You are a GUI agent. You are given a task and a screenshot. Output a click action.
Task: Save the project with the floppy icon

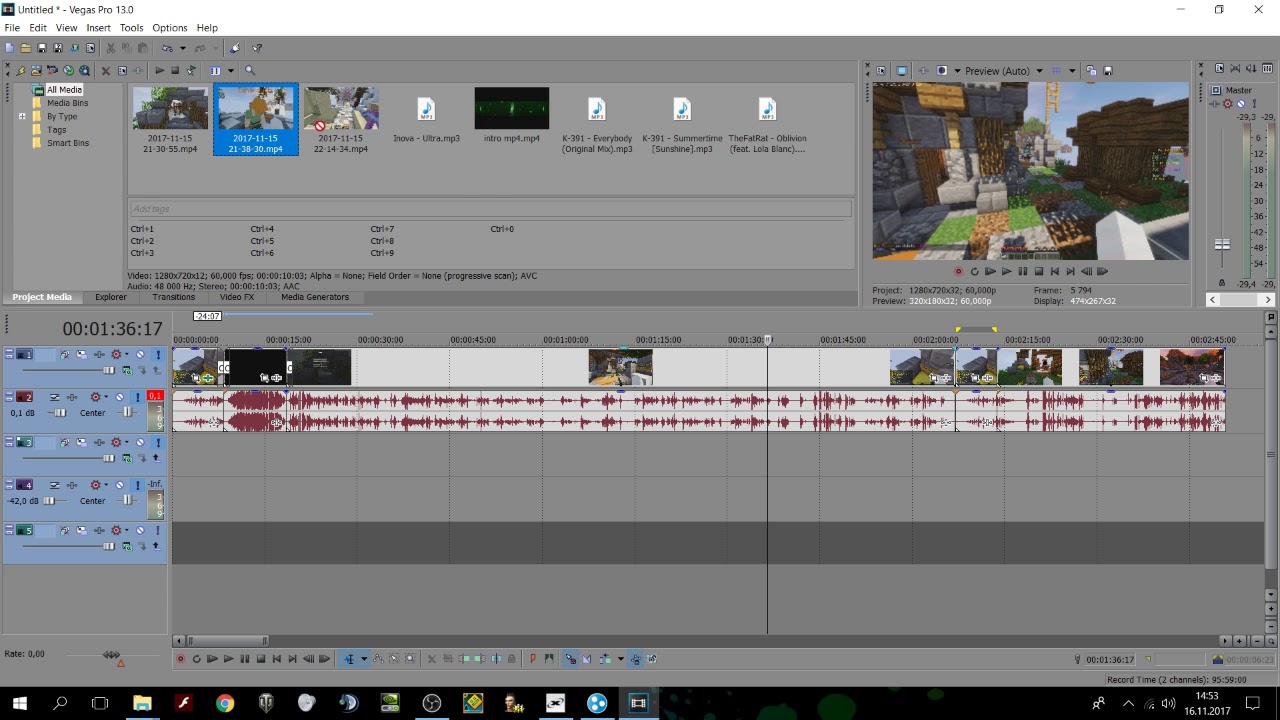(42, 48)
